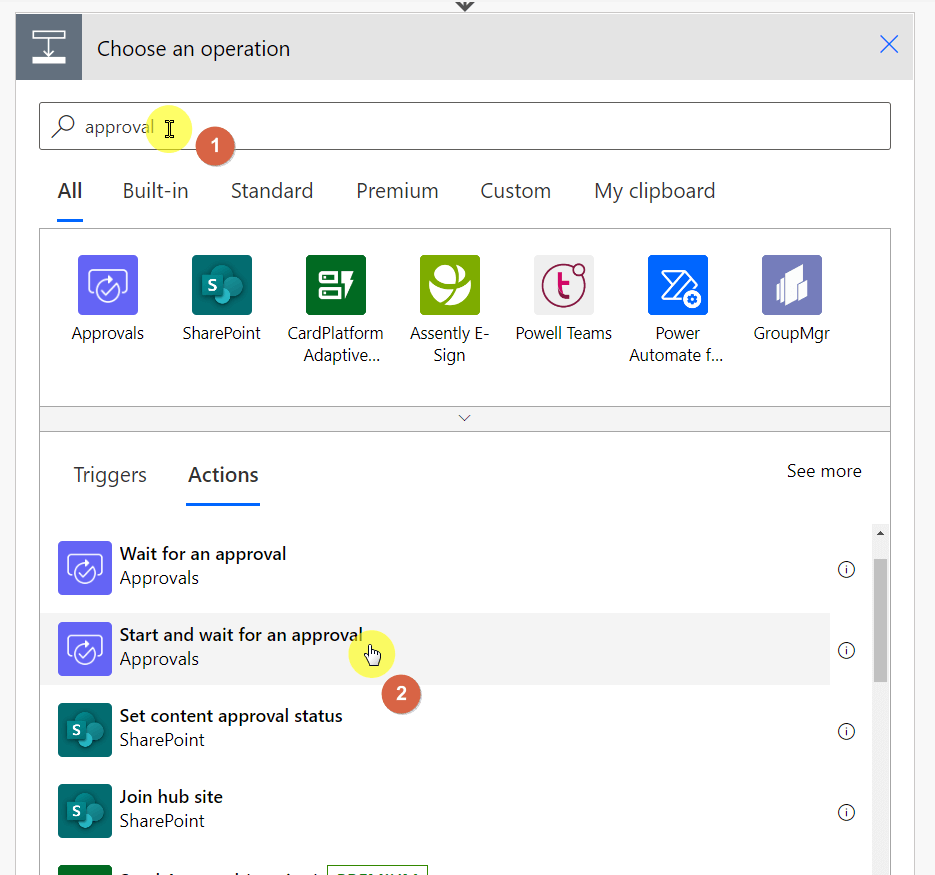Click the See more link
Screen dimensions: 935x875
pyautogui.click(x=824, y=471)
